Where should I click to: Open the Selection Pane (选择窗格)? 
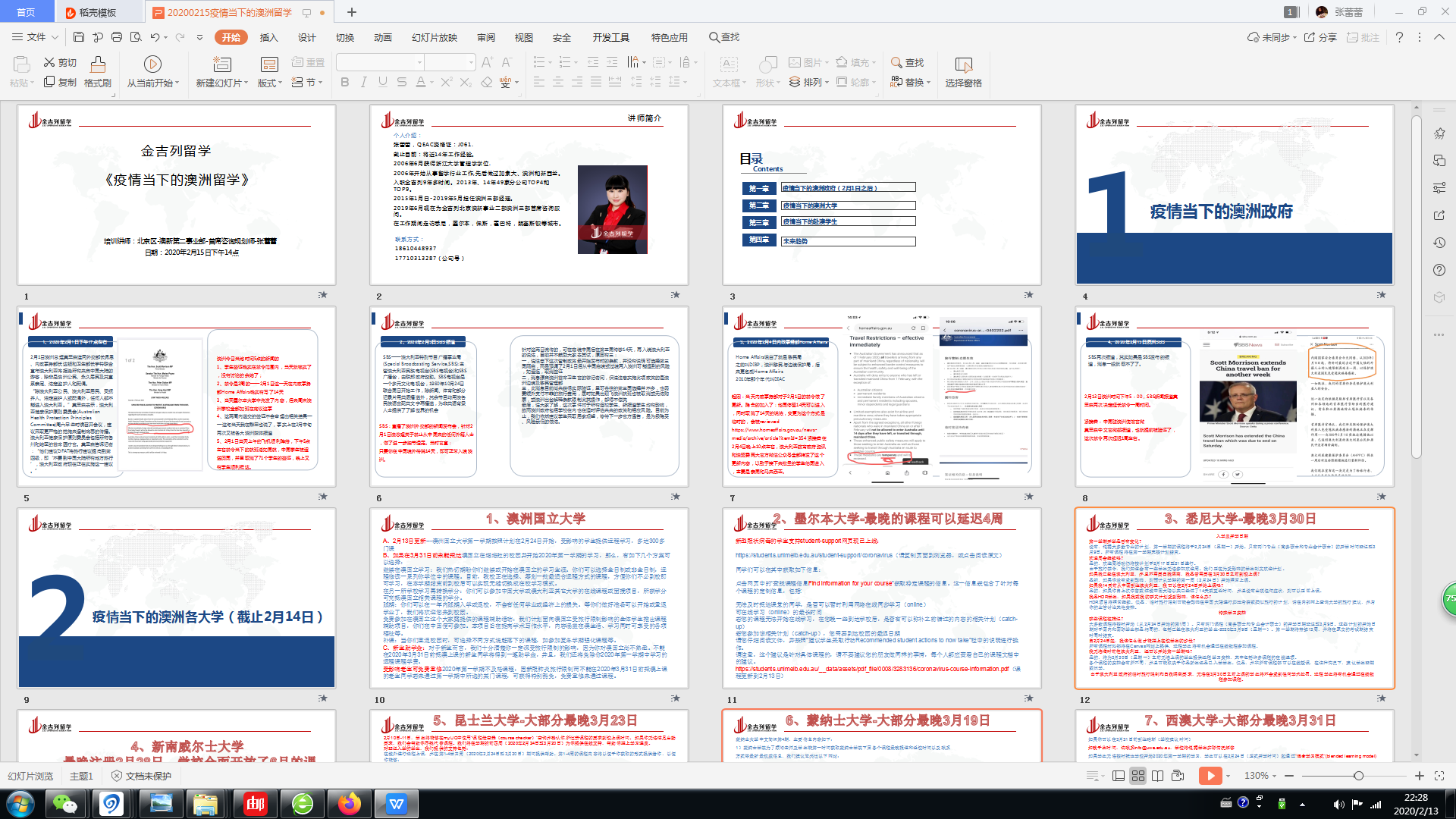tap(963, 72)
